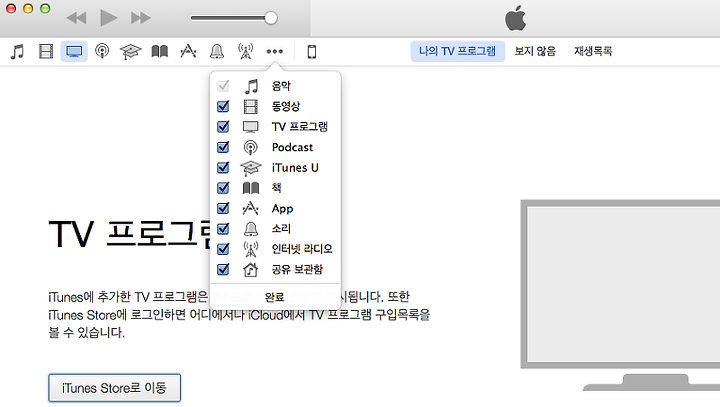Select the 공유 보관함 label in popup

point(297,269)
